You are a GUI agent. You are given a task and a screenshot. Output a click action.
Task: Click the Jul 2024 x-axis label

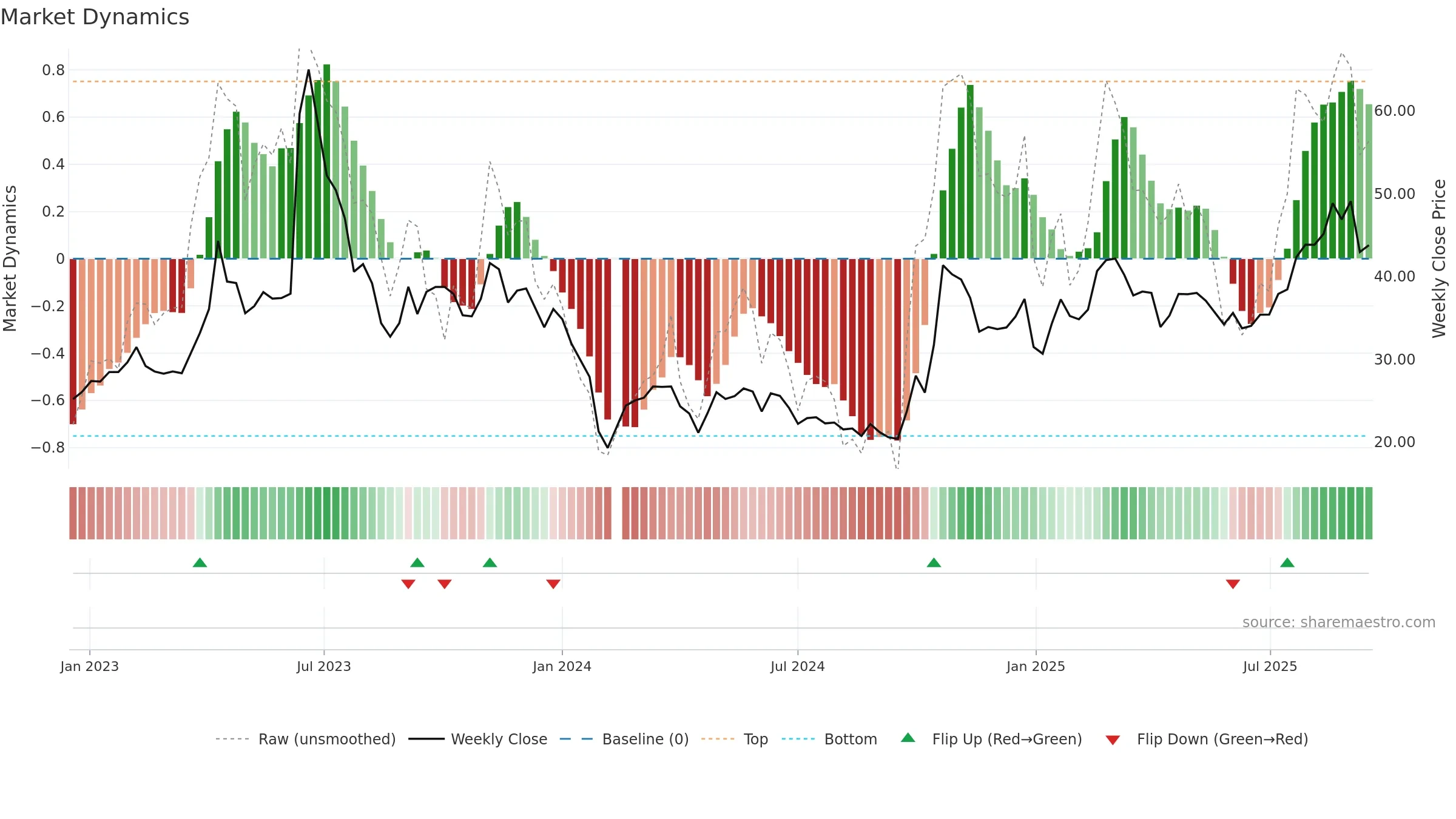[x=798, y=666]
